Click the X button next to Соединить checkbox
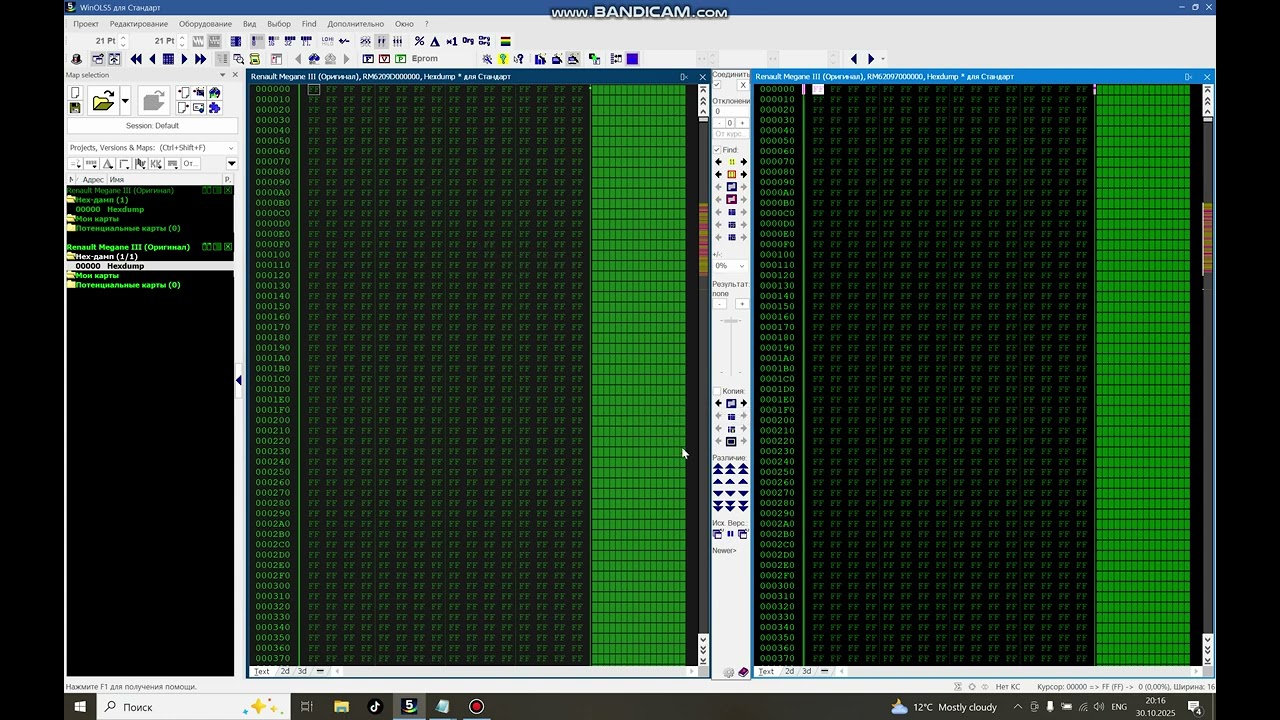1280x720 pixels. pos(742,85)
